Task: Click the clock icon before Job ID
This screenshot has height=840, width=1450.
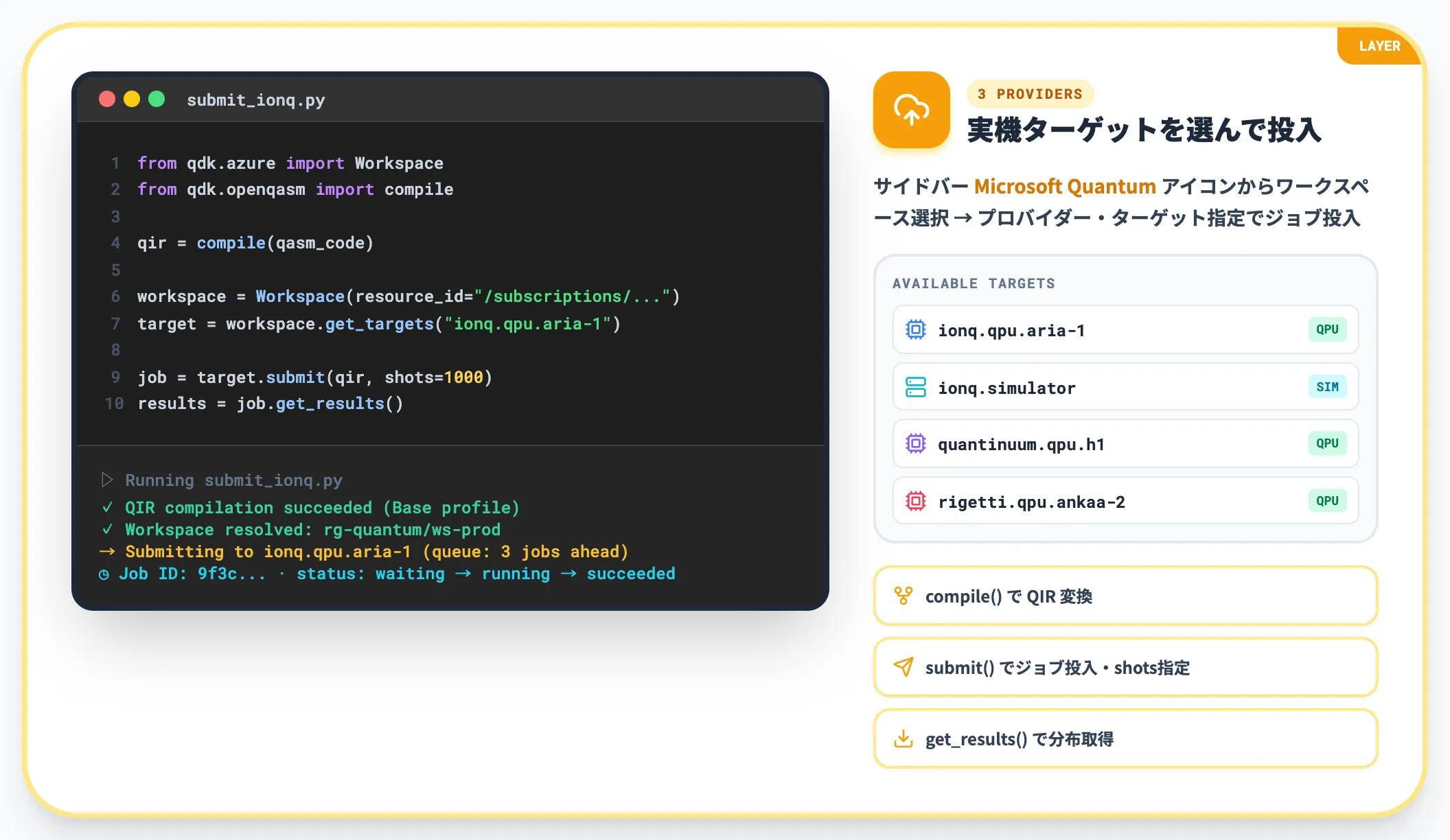Action: 104,574
